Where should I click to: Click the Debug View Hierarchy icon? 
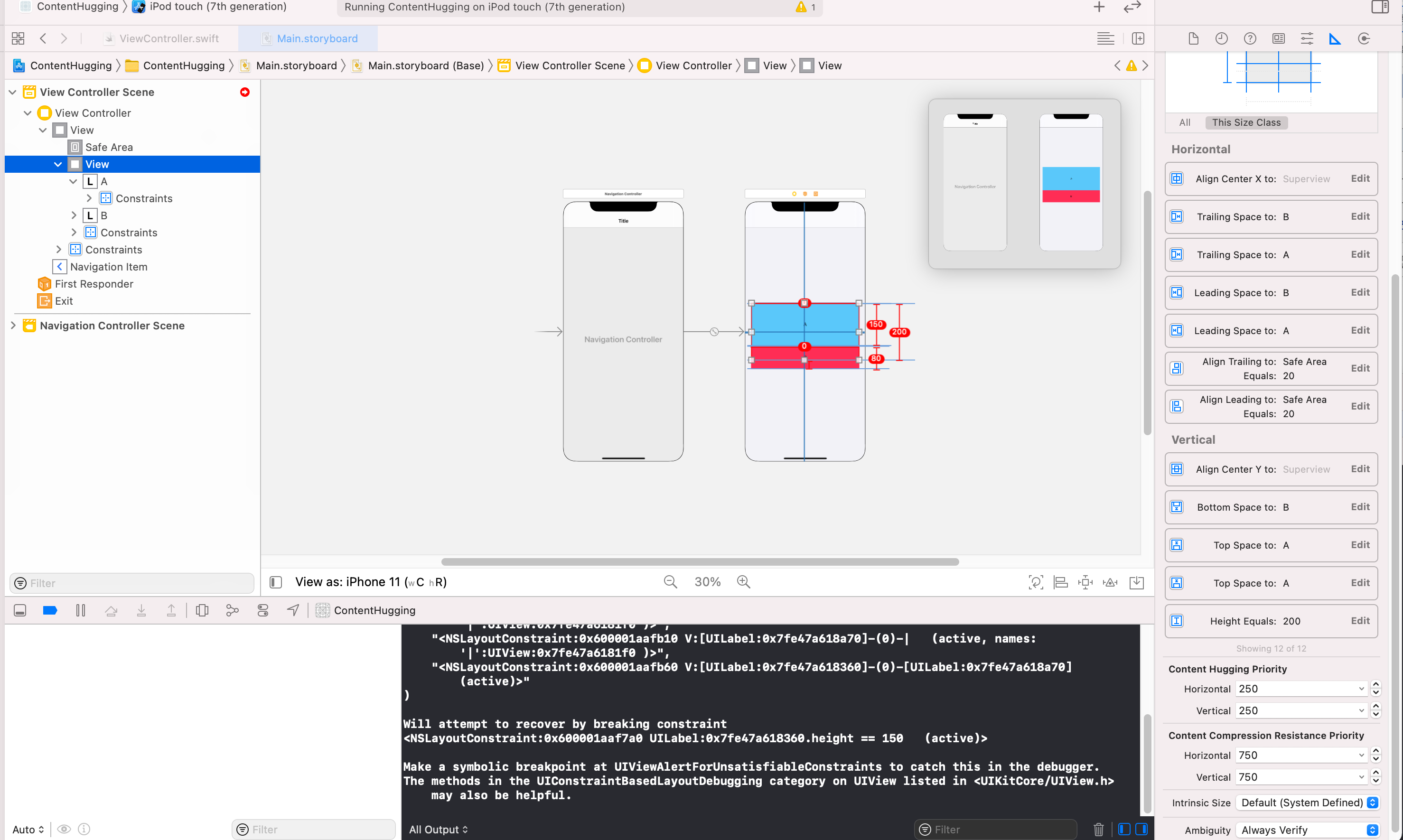point(202,610)
